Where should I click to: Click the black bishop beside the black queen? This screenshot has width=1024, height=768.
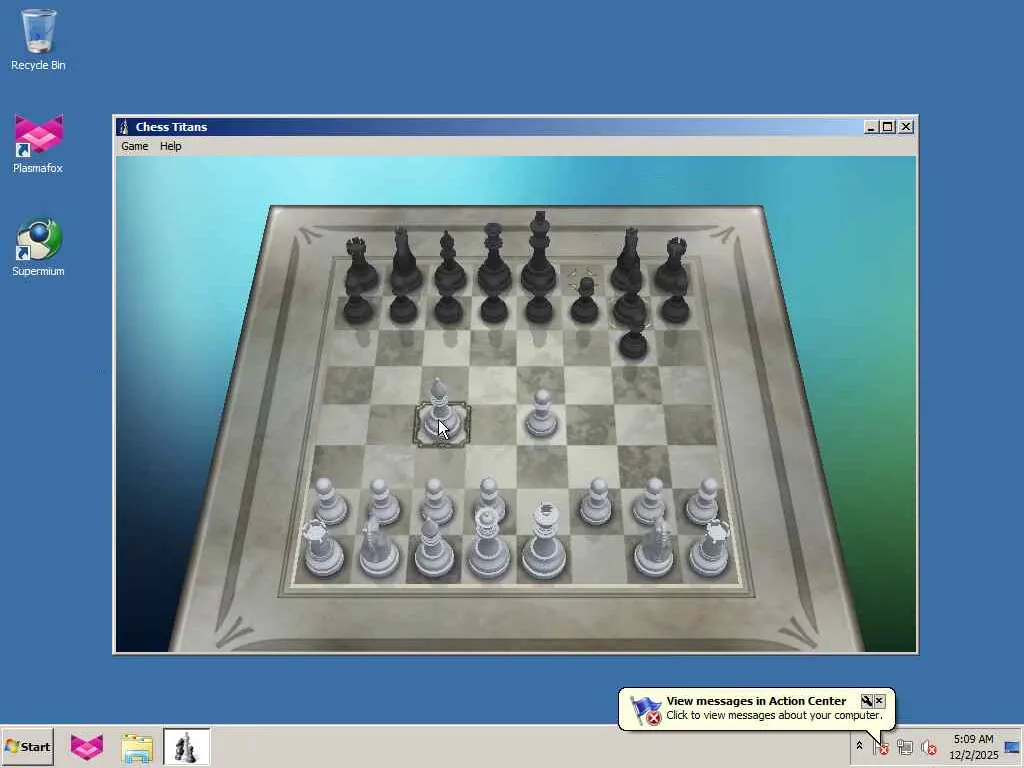(x=449, y=263)
